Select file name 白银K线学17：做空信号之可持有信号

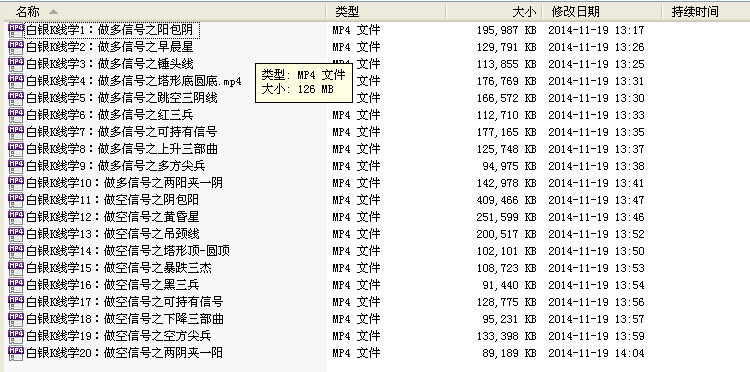[124, 302]
